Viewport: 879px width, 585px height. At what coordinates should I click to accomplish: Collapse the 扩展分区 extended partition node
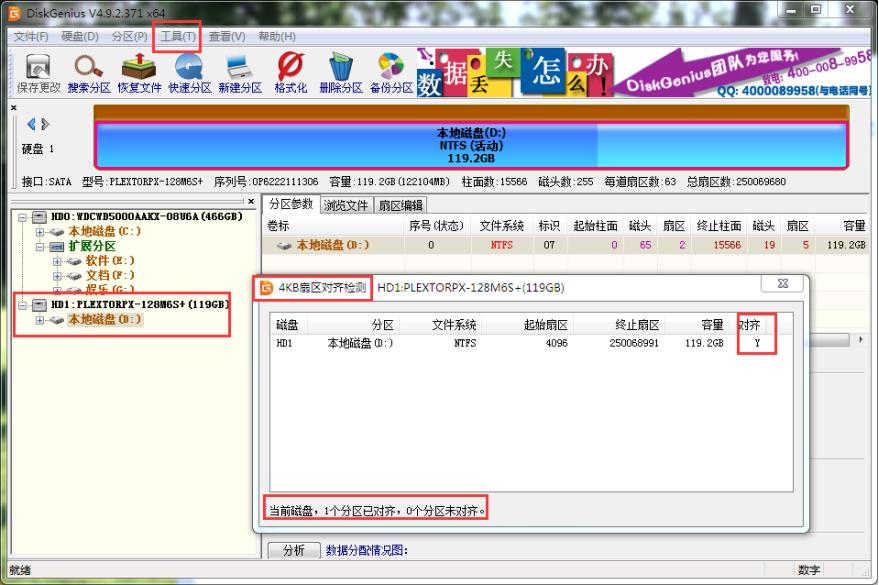pos(40,246)
